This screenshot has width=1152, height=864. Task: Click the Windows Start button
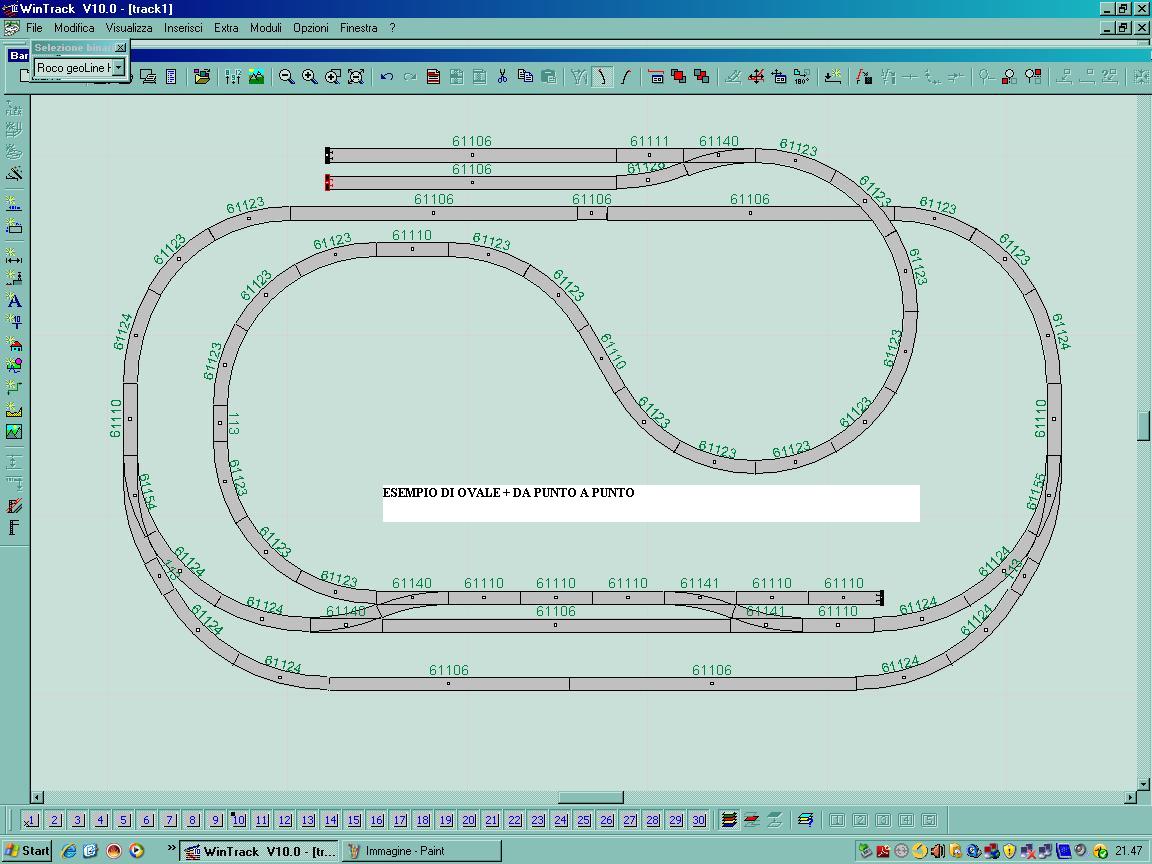pos(26,851)
